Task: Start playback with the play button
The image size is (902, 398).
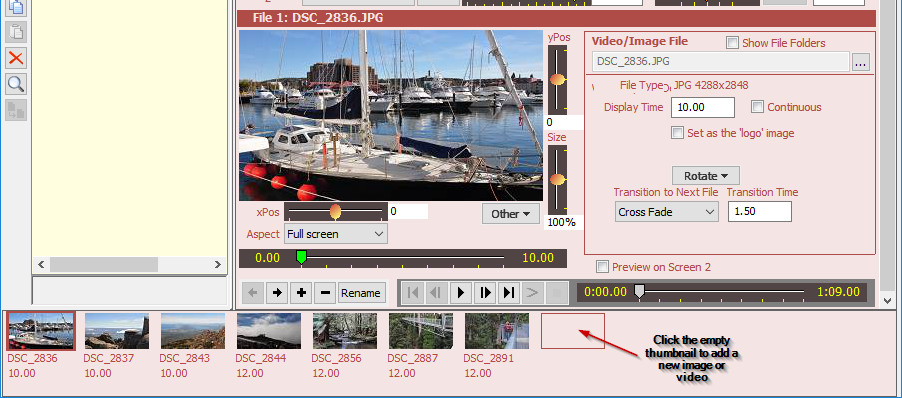Action: point(461,293)
